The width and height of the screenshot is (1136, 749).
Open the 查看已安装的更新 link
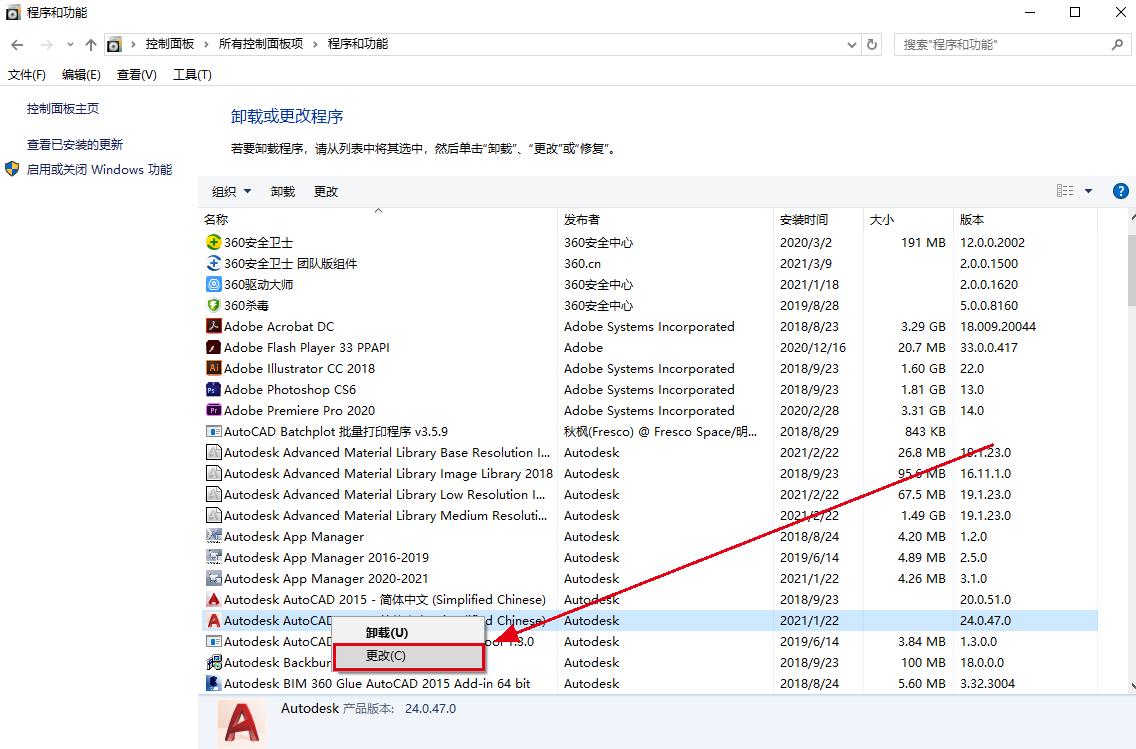[x=75, y=145]
